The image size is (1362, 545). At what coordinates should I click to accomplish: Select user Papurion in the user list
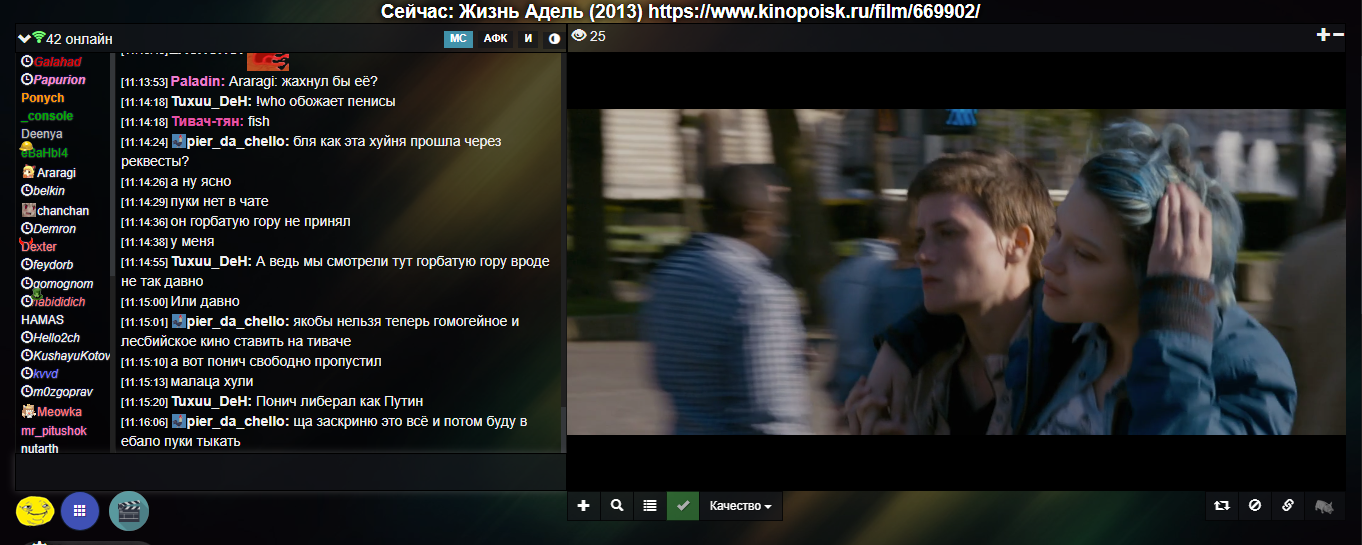click(60, 80)
